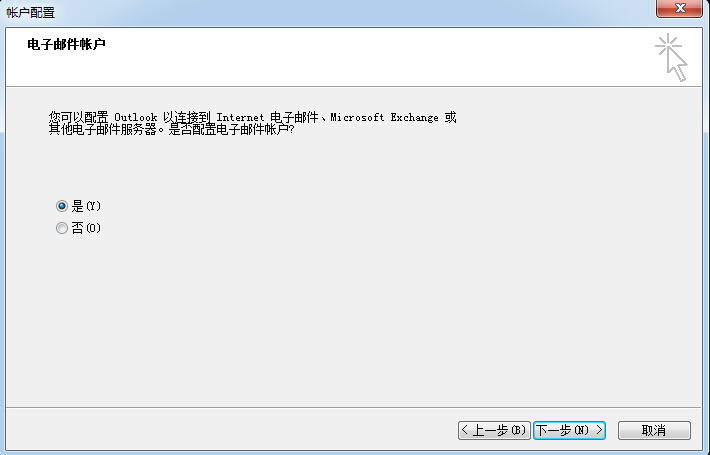Screen dimensions: 710x455
Task: Click the Outlook icon in the title bar
Action: tap(3, 12)
